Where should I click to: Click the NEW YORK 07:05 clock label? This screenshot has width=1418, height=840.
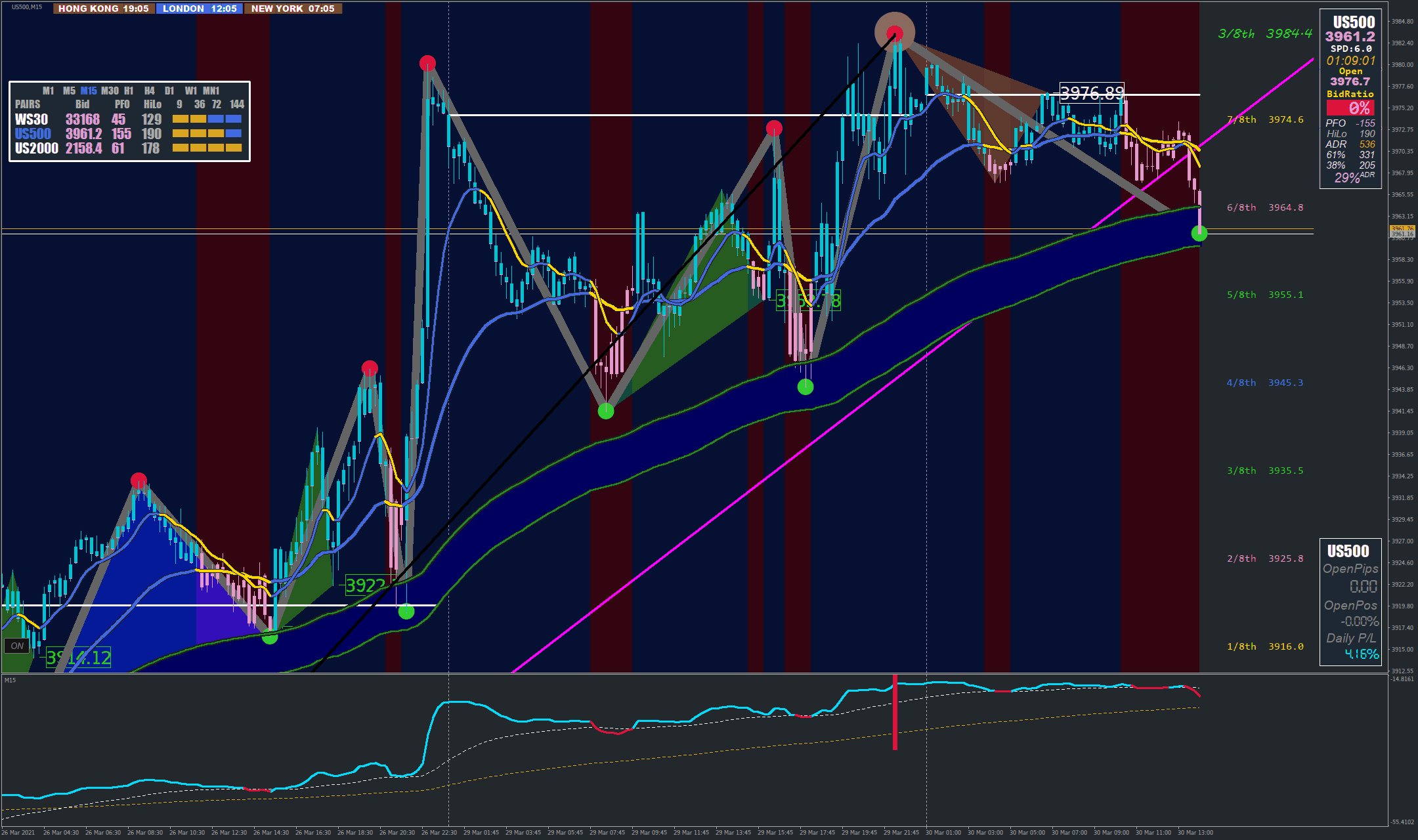pos(293,9)
